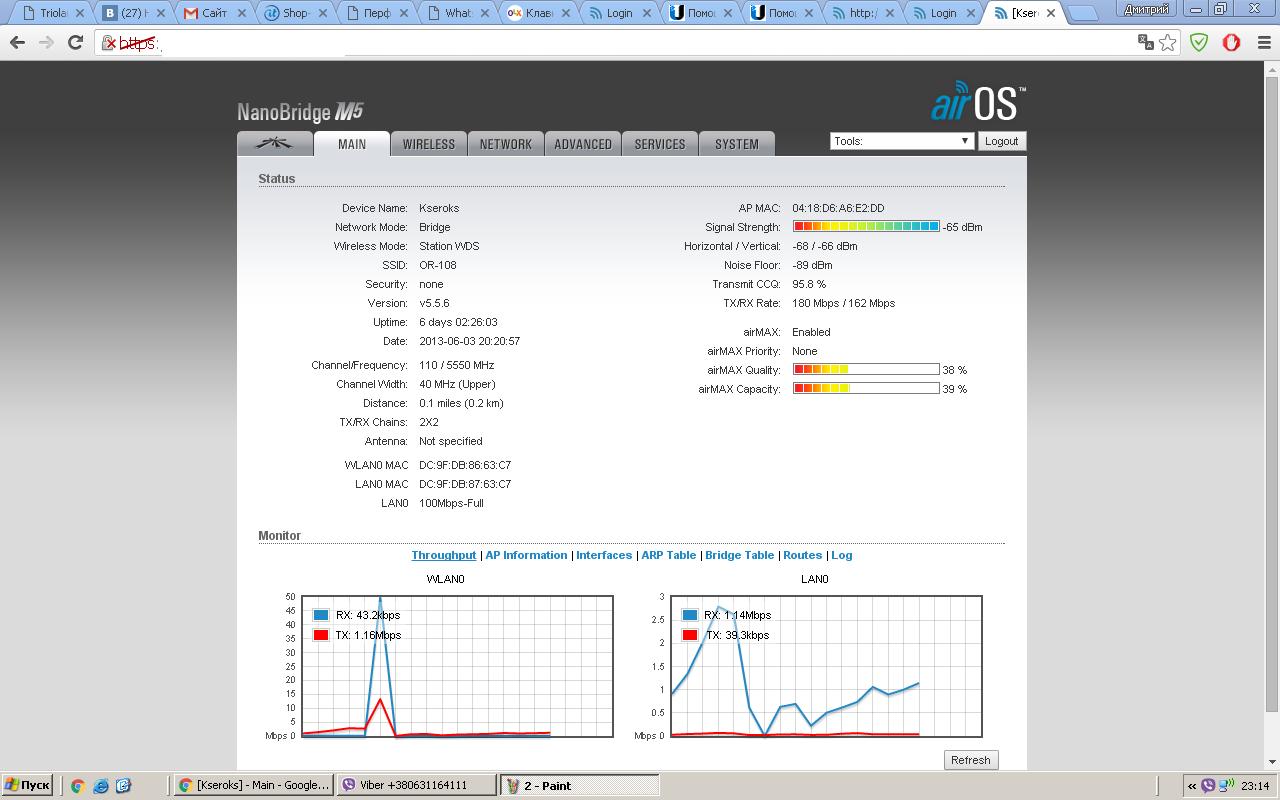Go to the SERVICES tab

coord(660,144)
